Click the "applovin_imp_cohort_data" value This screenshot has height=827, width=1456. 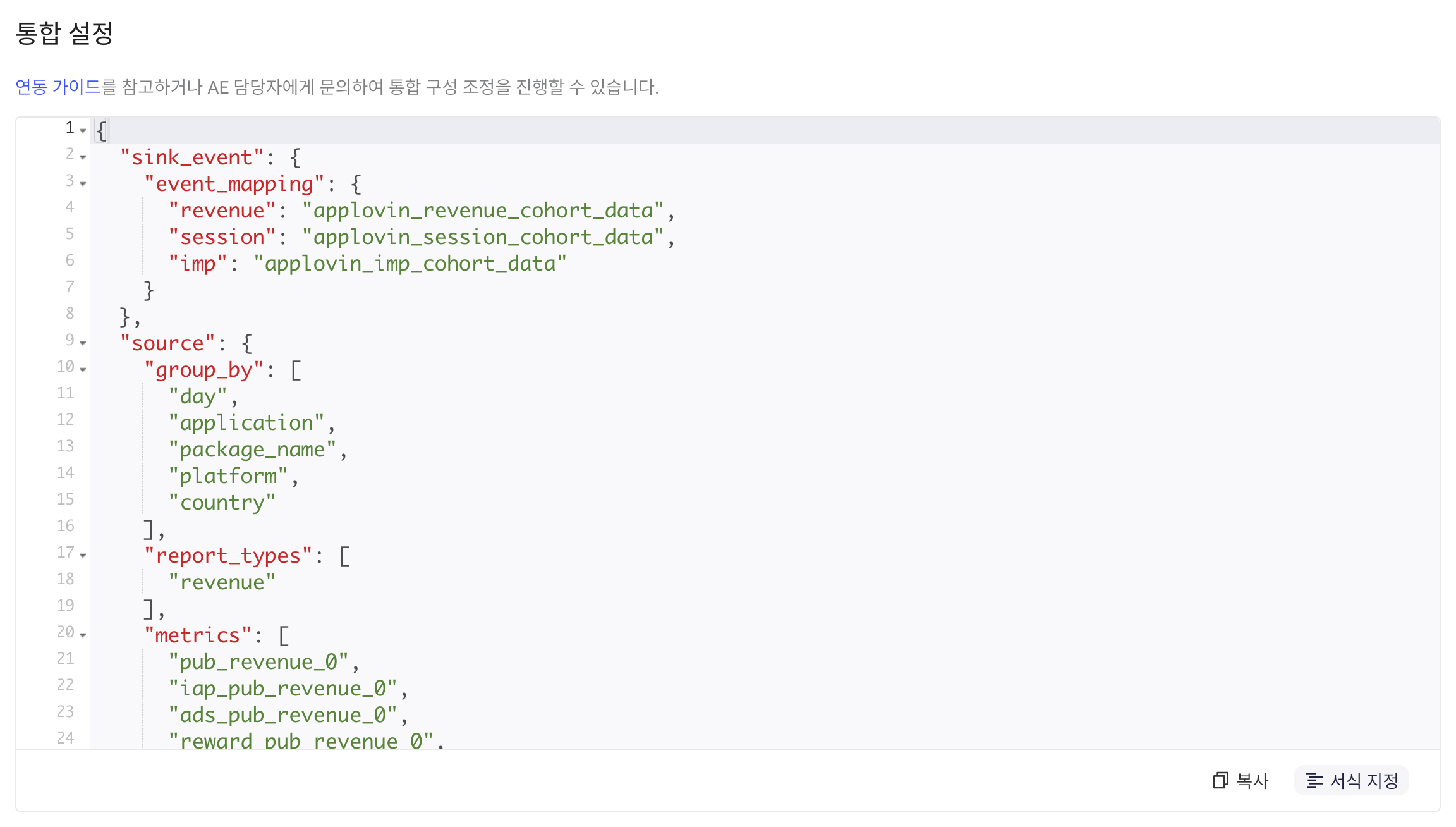pos(410,263)
